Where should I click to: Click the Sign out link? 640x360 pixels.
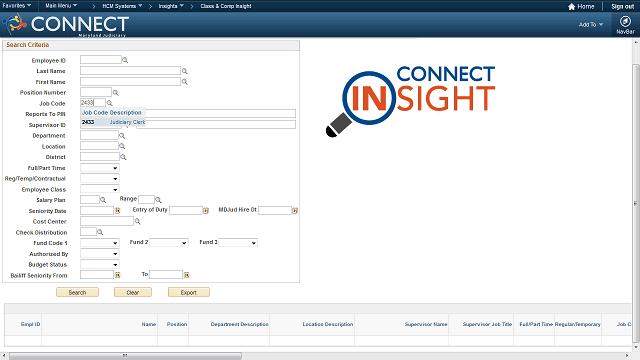pyautogui.click(x=622, y=7)
